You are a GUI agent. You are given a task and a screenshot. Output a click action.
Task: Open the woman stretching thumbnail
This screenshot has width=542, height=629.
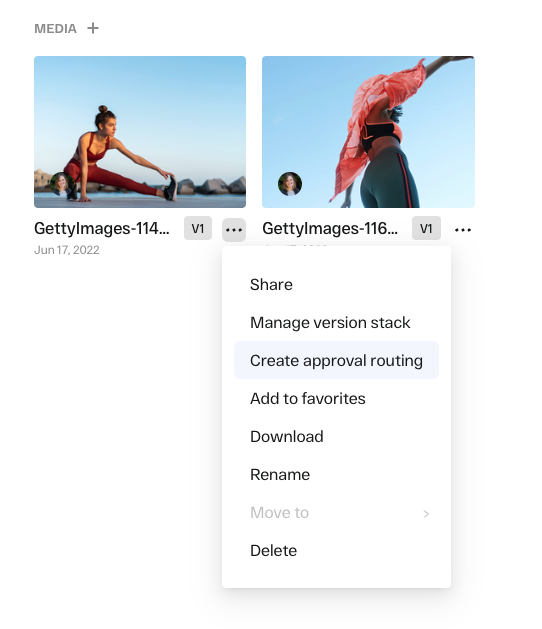(140, 132)
